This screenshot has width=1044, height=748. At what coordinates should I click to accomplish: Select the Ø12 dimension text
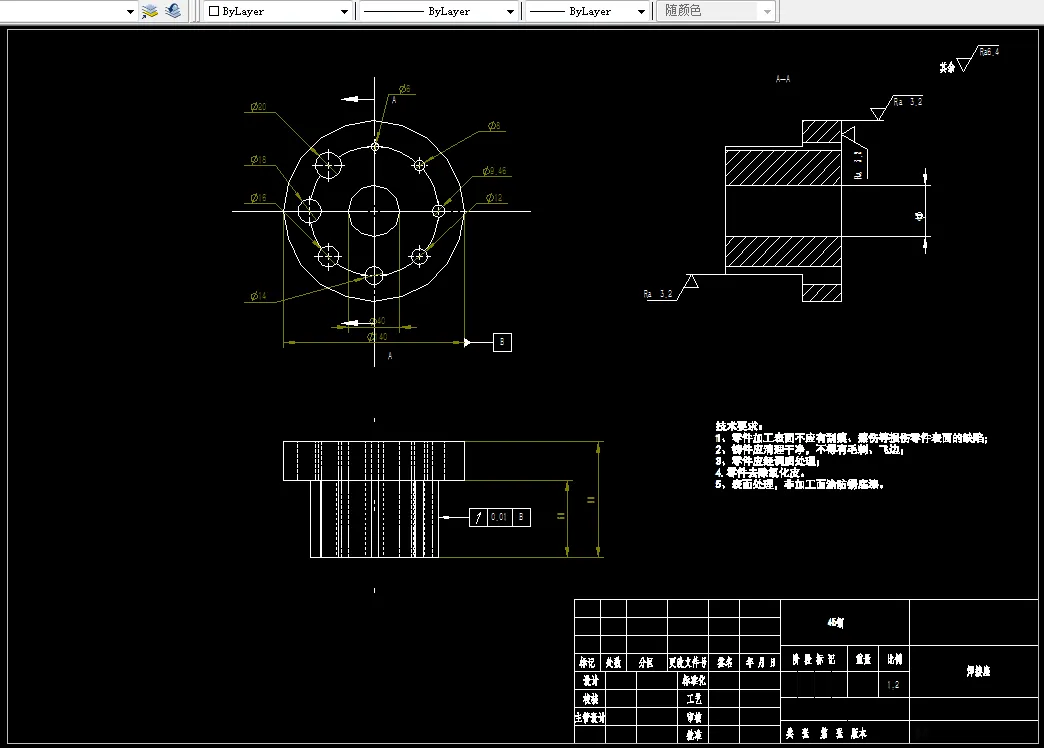coord(494,198)
